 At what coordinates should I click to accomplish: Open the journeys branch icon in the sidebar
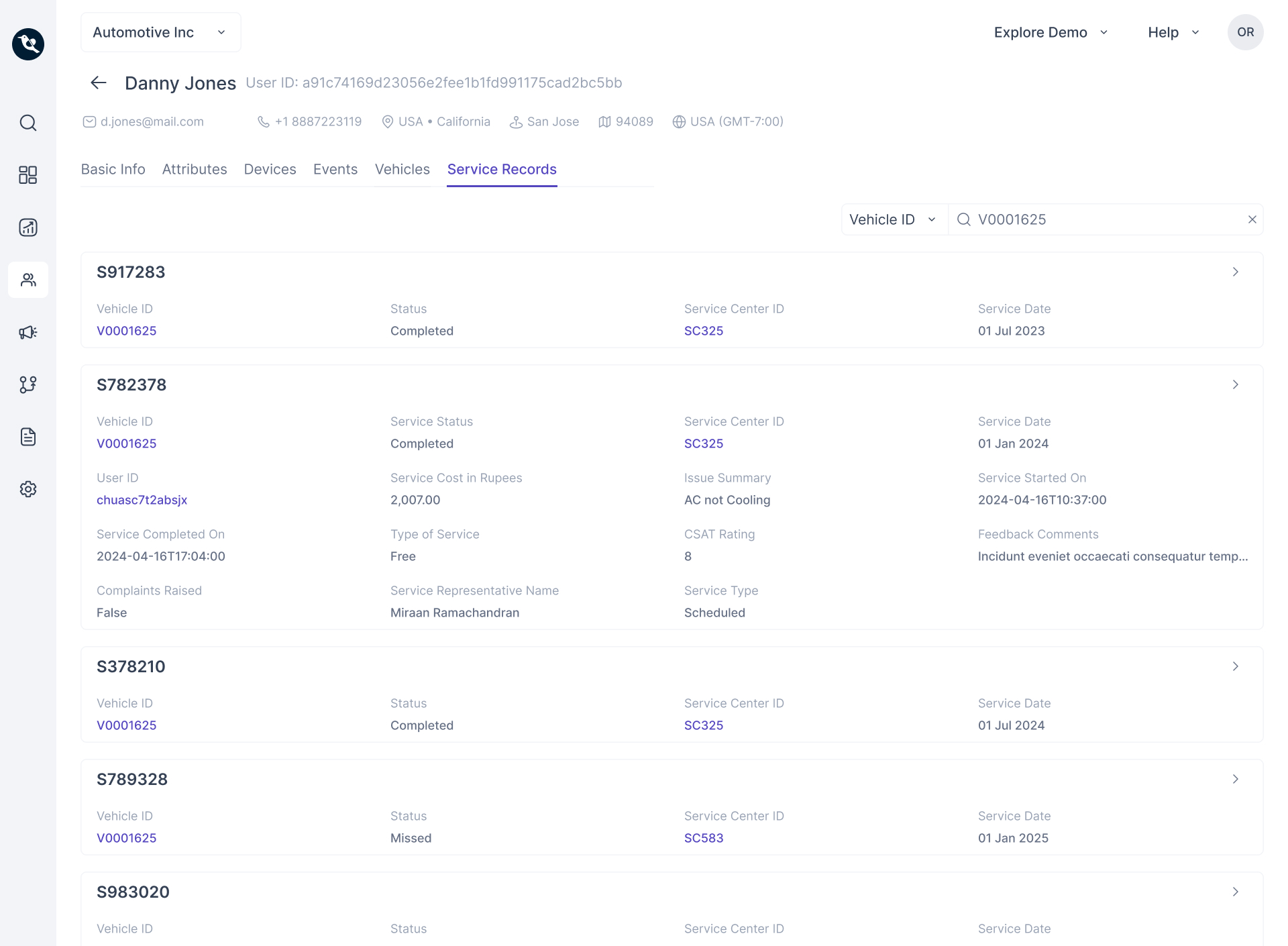tap(28, 384)
